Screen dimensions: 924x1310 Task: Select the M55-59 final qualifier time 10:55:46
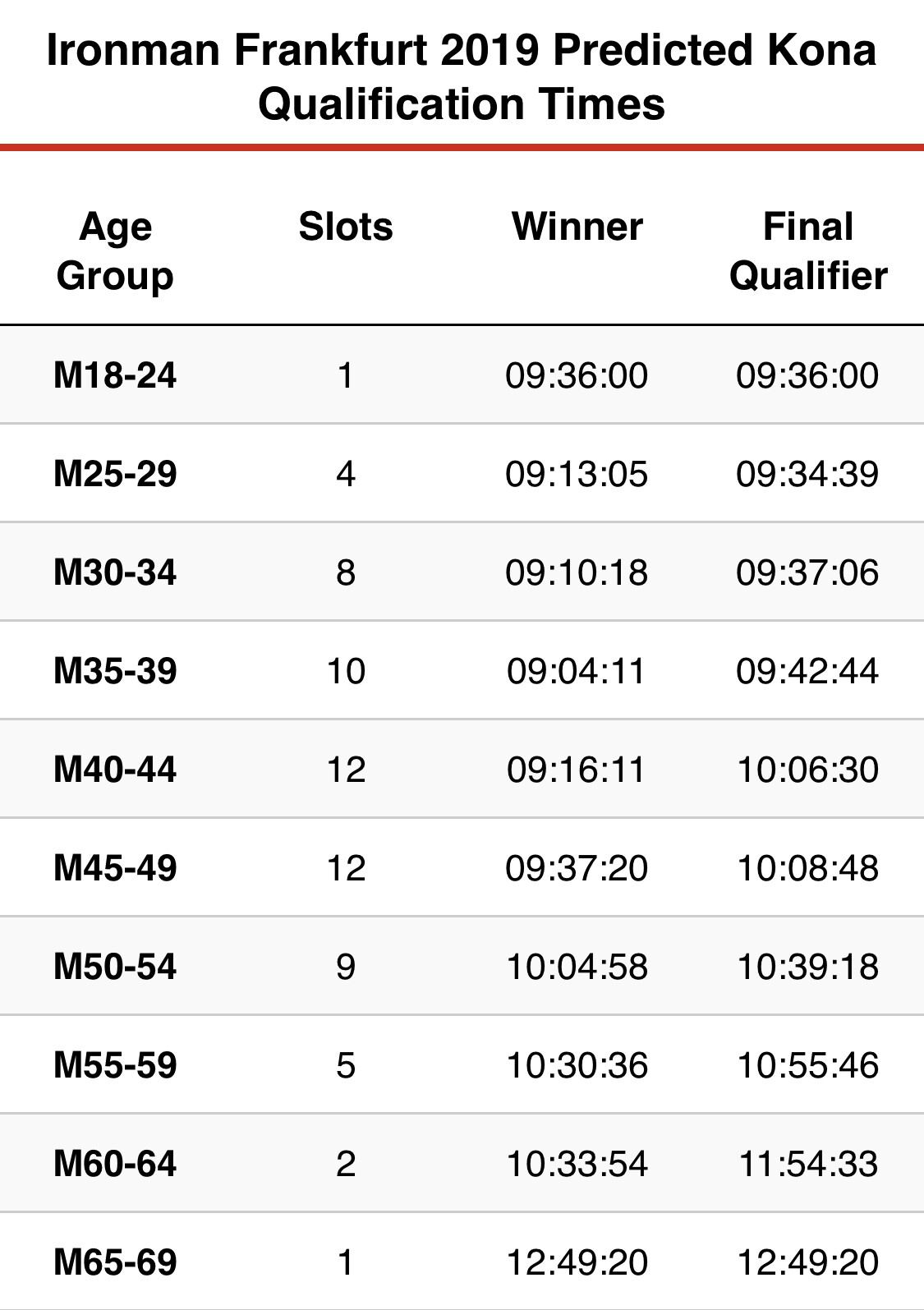coord(808,1065)
